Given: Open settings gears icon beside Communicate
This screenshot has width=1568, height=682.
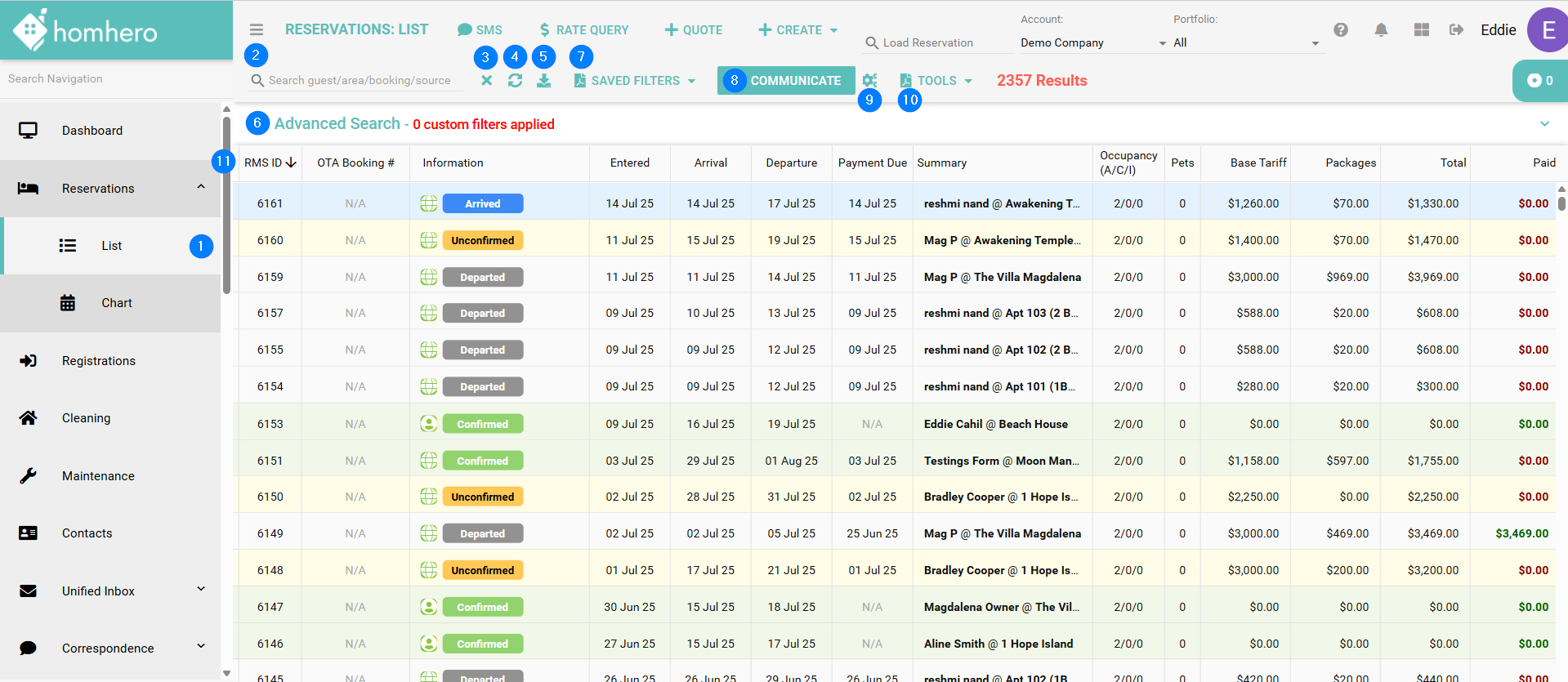Looking at the screenshot, I should (x=869, y=80).
